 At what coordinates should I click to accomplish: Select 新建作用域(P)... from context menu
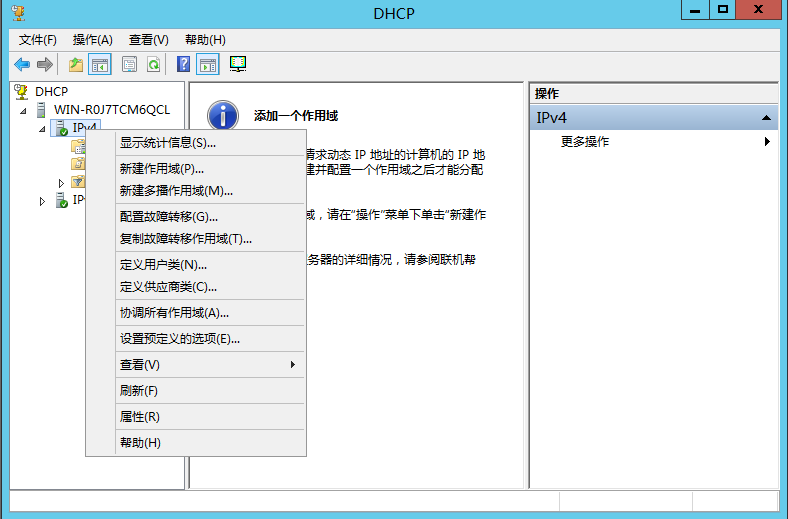coord(161,168)
